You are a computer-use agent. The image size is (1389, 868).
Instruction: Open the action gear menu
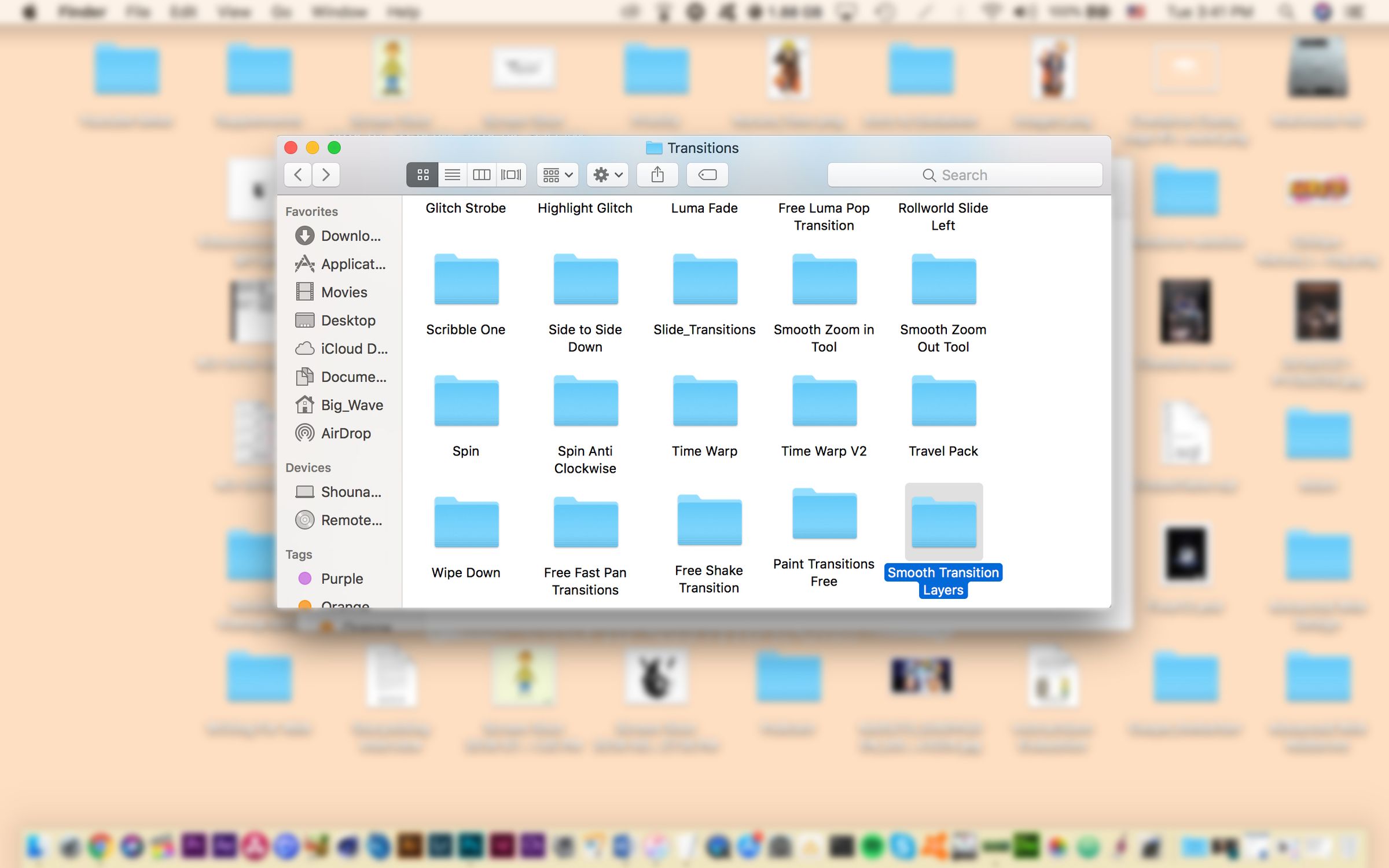(607, 175)
